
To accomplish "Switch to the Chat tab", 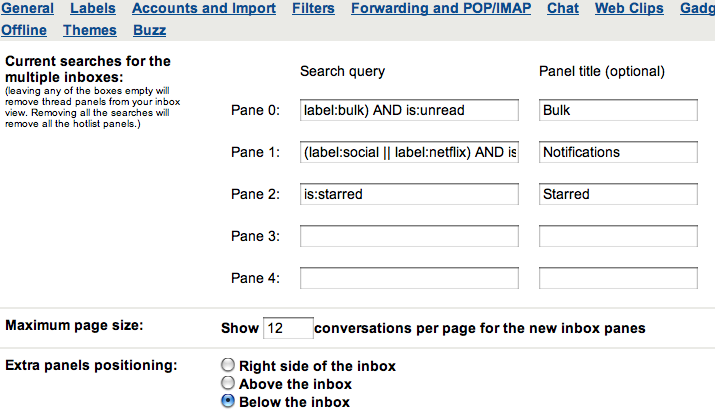I will click(x=563, y=8).
